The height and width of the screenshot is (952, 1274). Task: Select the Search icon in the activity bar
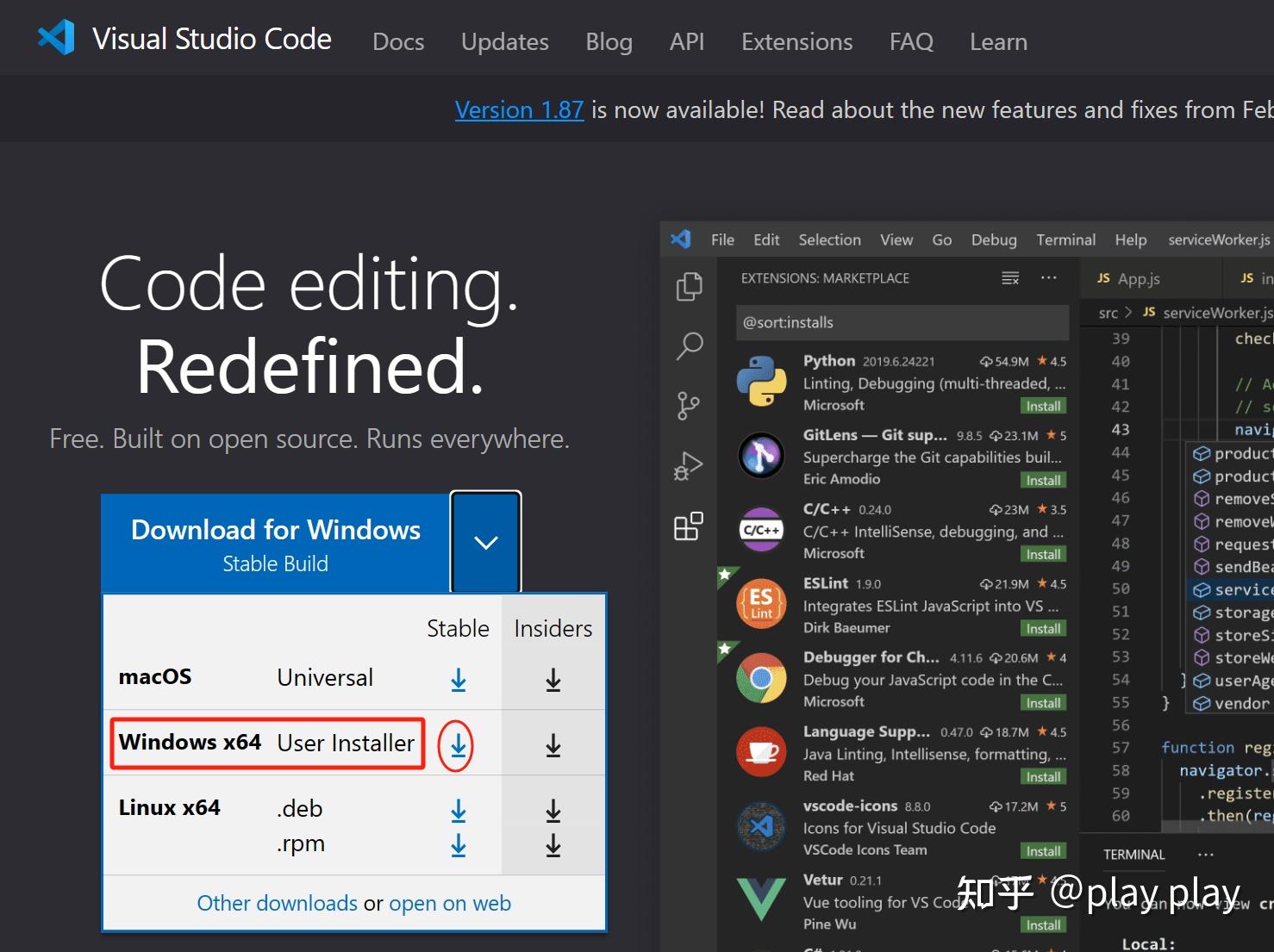pyautogui.click(x=688, y=345)
